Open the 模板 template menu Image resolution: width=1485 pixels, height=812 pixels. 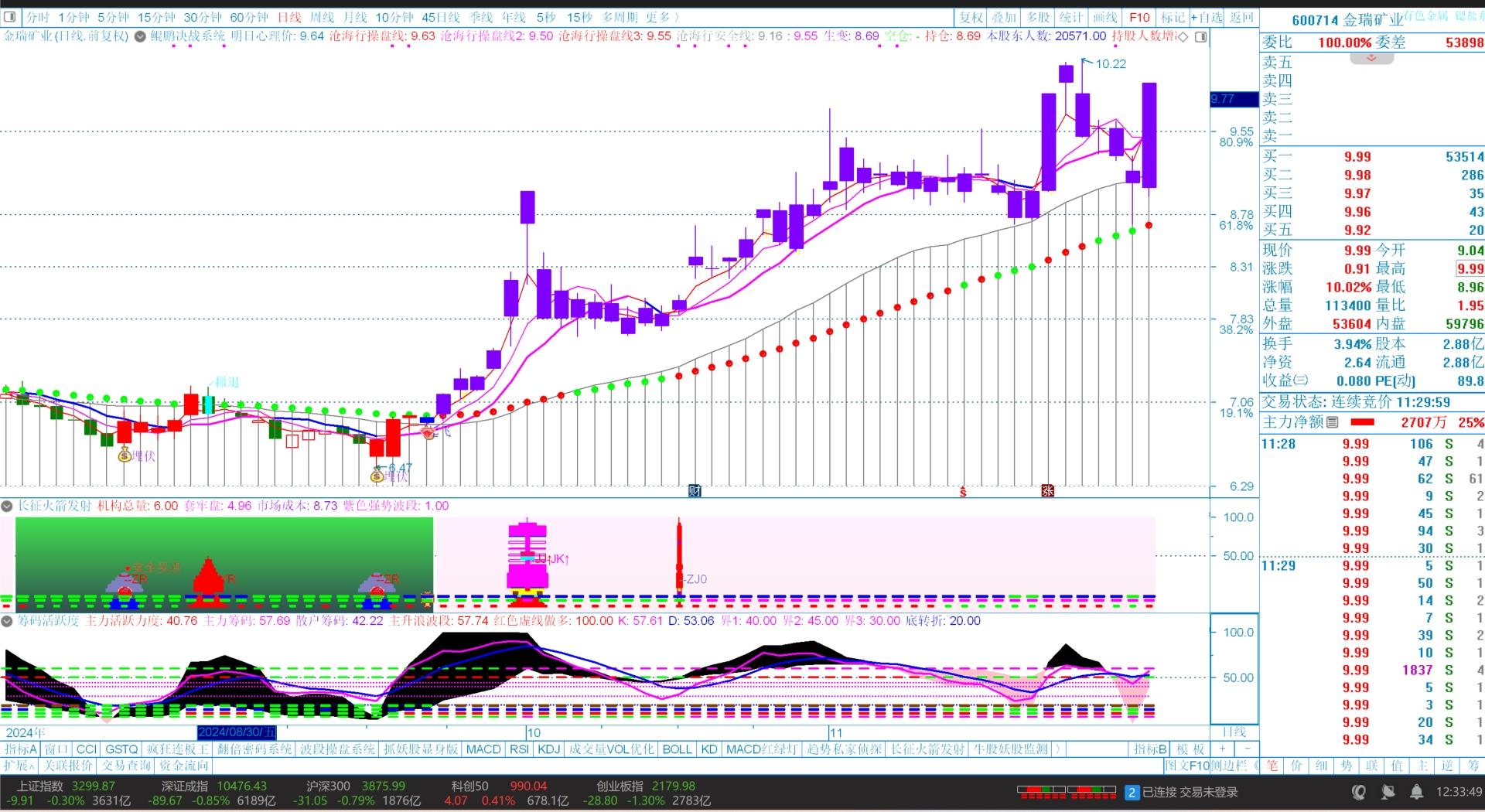[x=1191, y=749]
